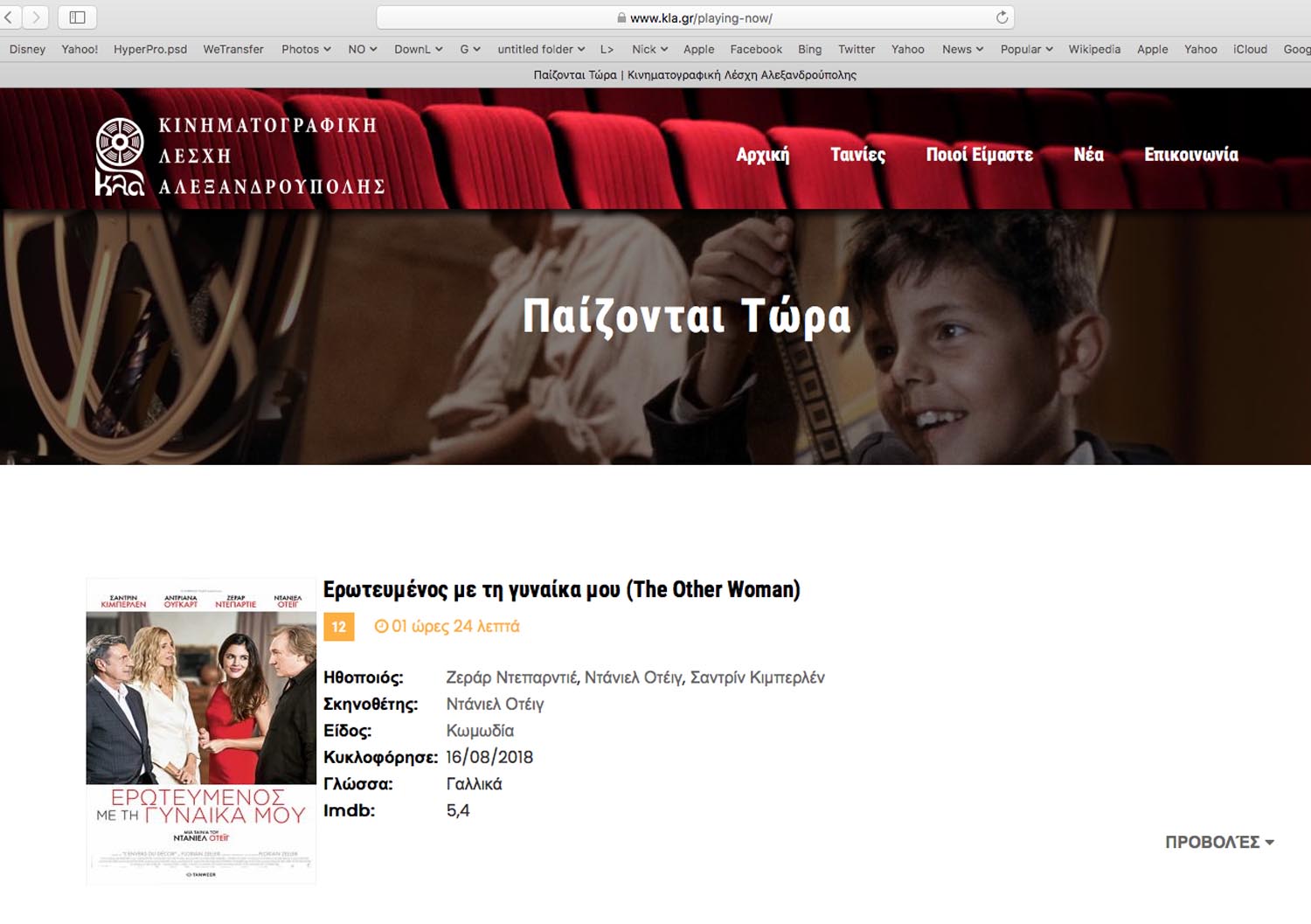Image resolution: width=1311 pixels, height=924 pixels.
Task: Open the Photos bookmarks folder dropdown
Action: 306,49
